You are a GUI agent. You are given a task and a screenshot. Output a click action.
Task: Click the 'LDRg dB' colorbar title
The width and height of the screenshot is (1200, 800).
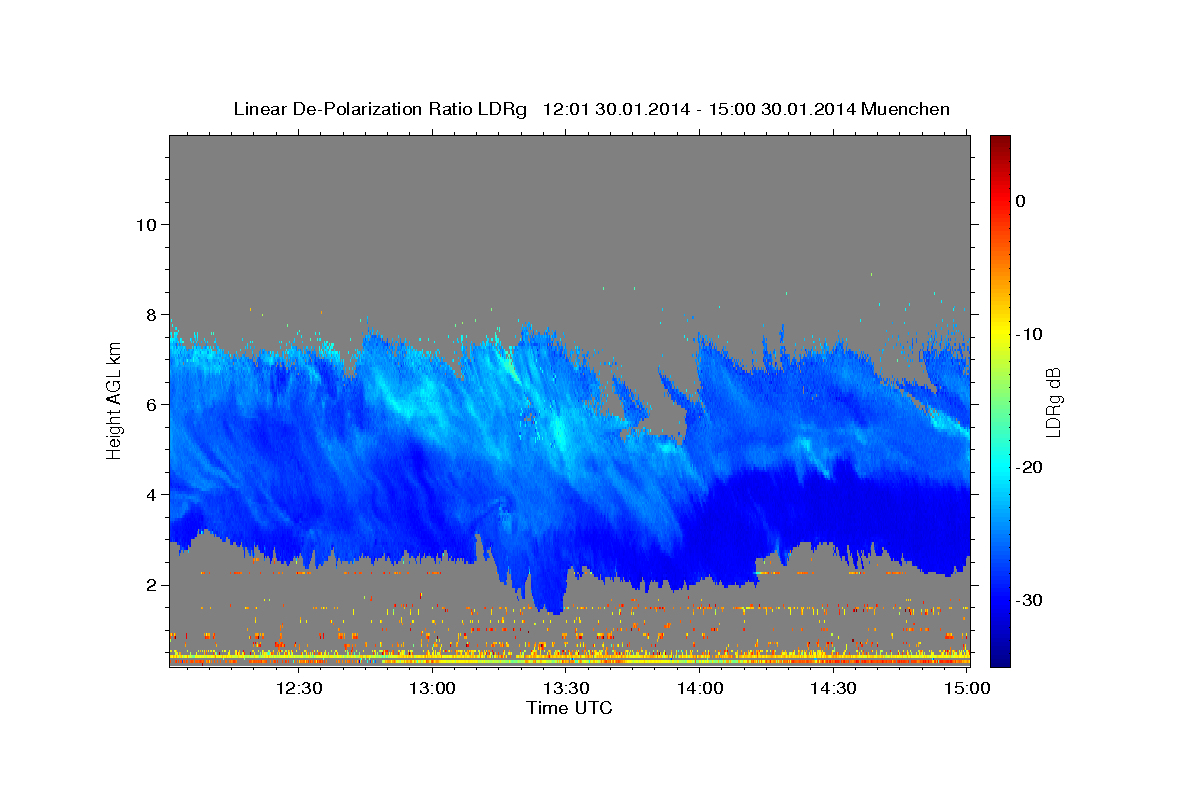tap(1053, 402)
